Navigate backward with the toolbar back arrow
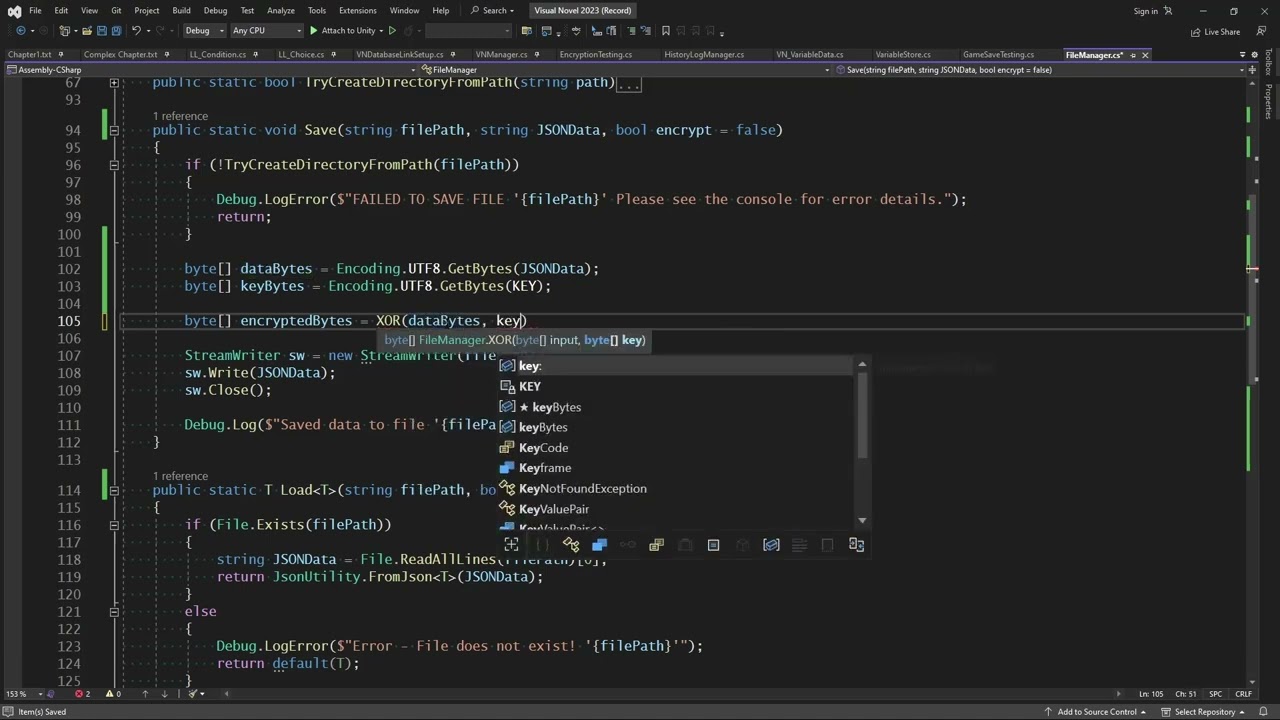This screenshot has width=1280, height=720. 20,31
